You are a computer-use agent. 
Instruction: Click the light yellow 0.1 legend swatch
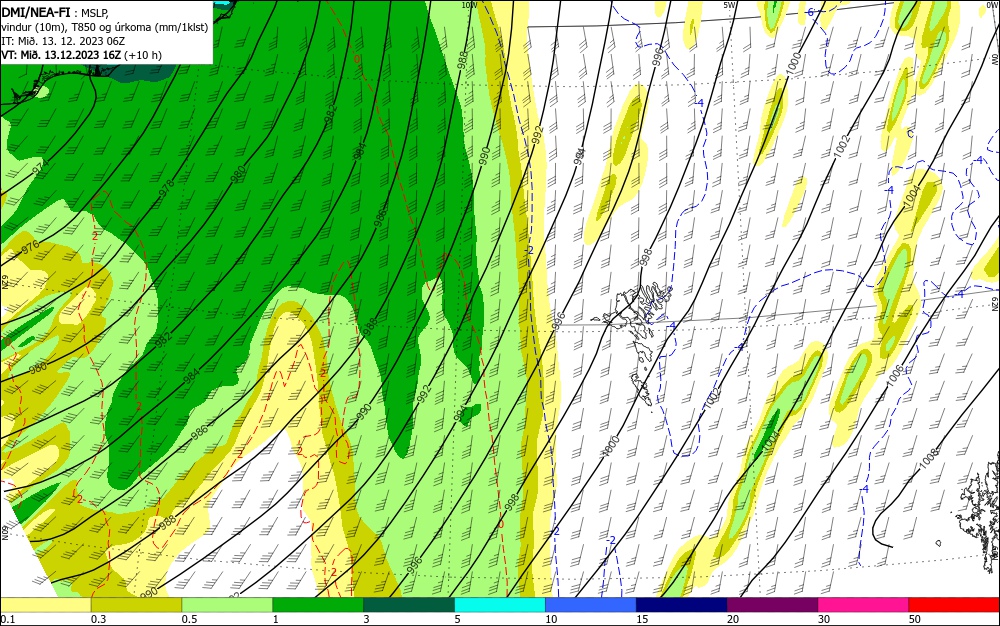click(x=45, y=605)
